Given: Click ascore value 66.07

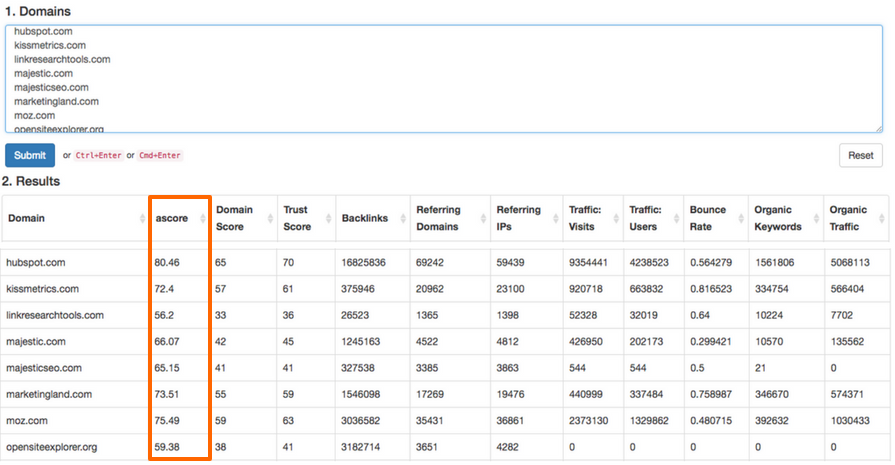Looking at the screenshot, I should (167, 342).
